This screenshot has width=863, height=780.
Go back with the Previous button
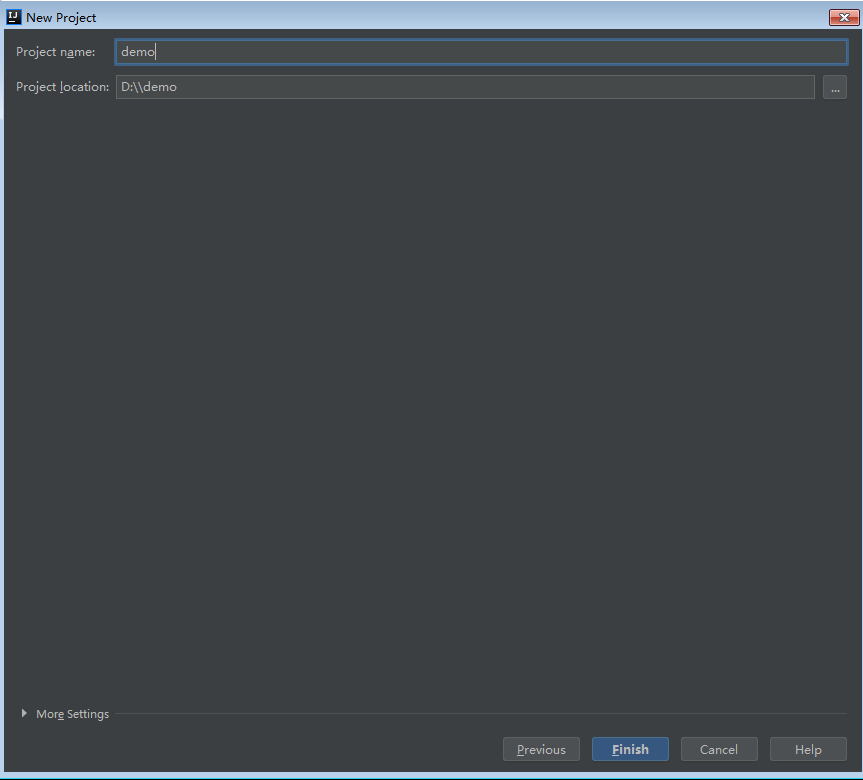pyautogui.click(x=541, y=749)
